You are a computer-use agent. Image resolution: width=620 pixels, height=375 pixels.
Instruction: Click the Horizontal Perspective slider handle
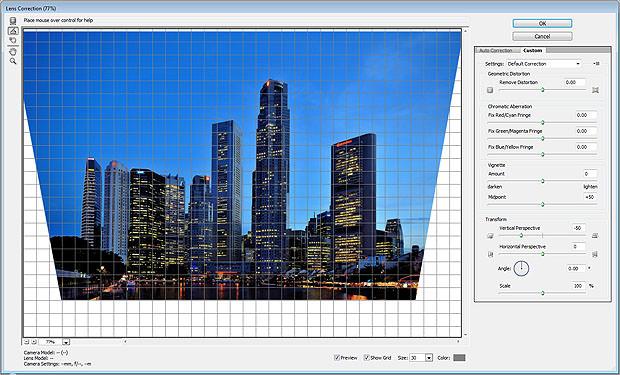542,254
